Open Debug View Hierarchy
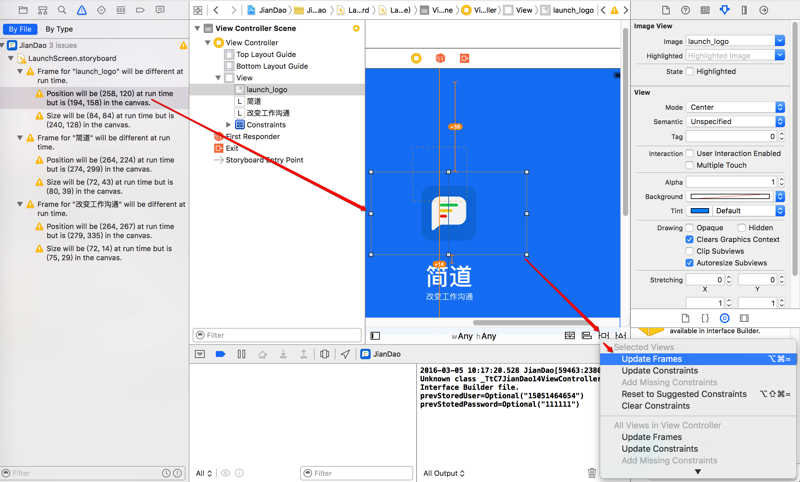 pyautogui.click(x=324, y=354)
